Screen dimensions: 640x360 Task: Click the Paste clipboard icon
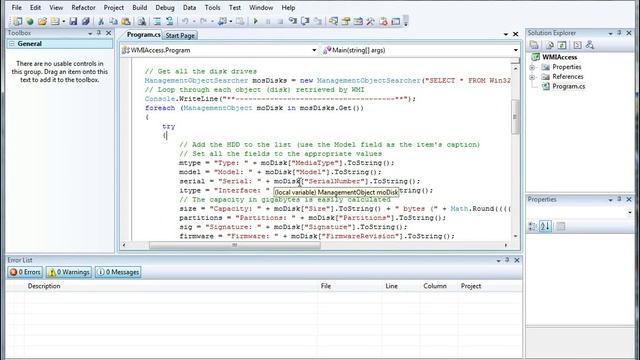(x=126, y=21)
